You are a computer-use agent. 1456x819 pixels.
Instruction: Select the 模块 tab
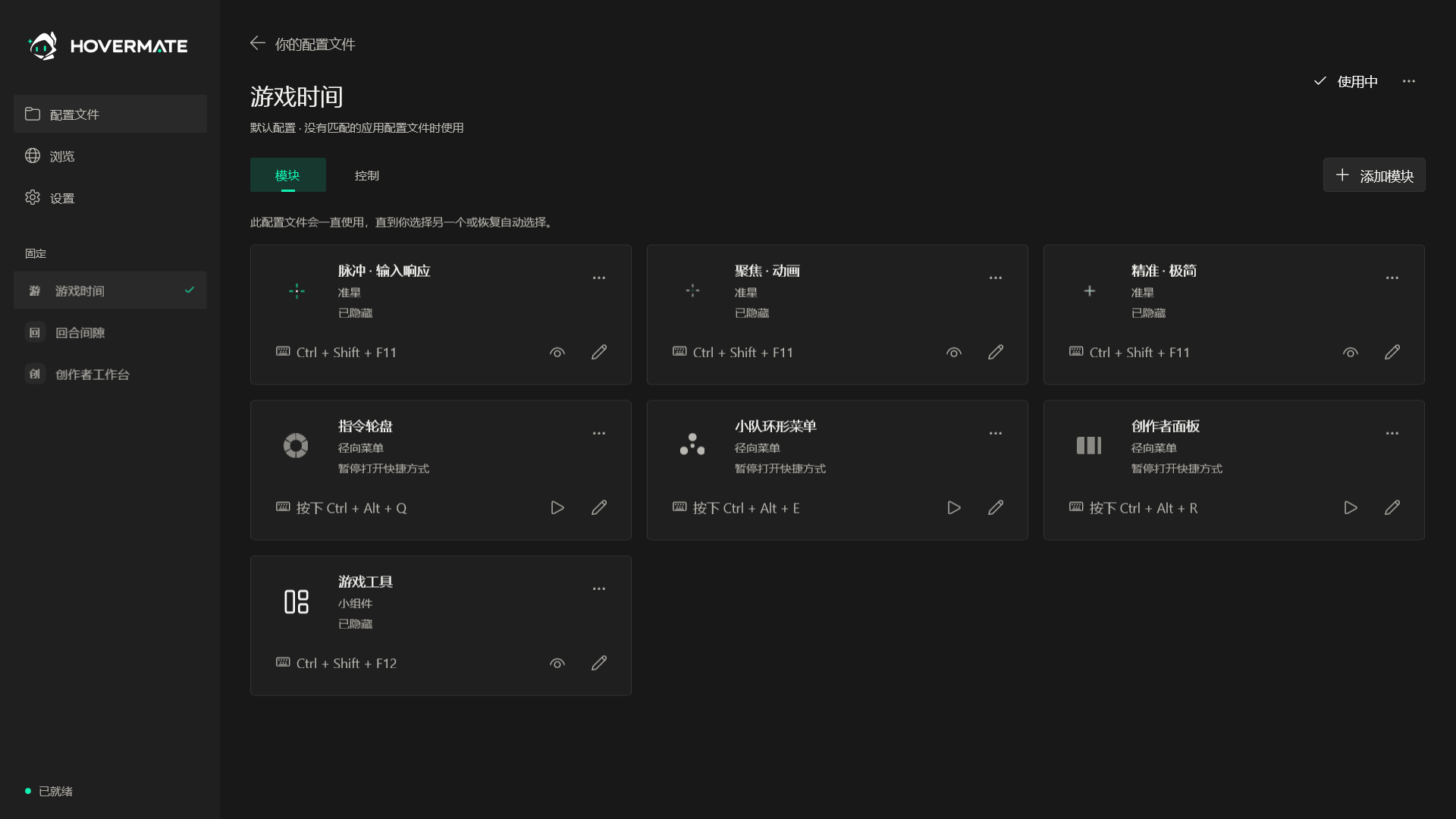(287, 175)
